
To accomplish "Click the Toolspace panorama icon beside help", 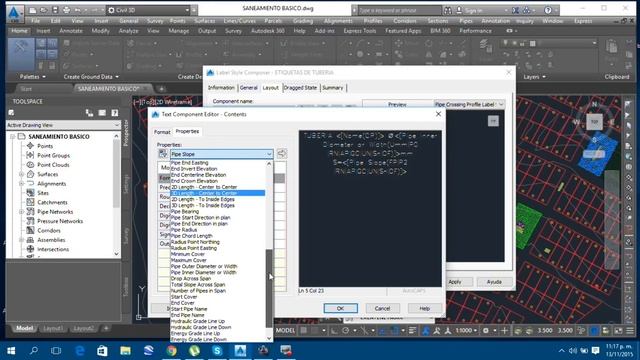I will point(102,113).
